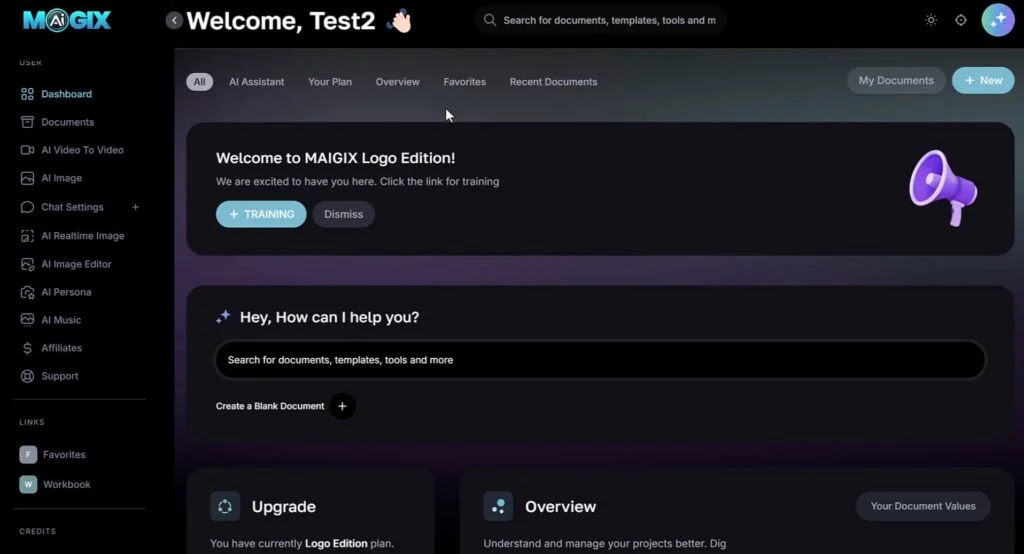The image size is (1024, 554).
Task: Open AI Video To Video in sidebar
Action: pyautogui.click(x=81, y=150)
